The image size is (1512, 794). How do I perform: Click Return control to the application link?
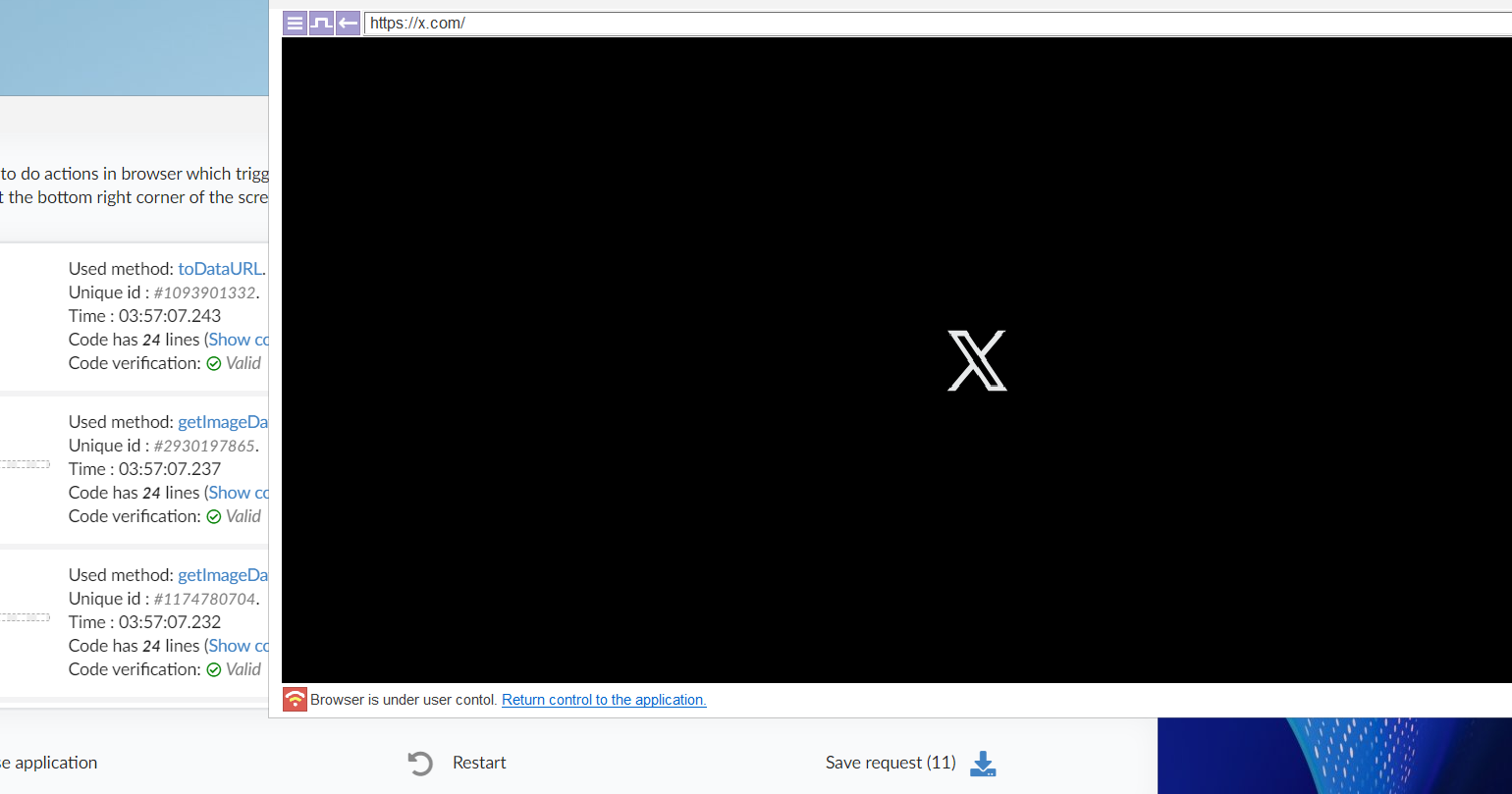tap(604, 700)
